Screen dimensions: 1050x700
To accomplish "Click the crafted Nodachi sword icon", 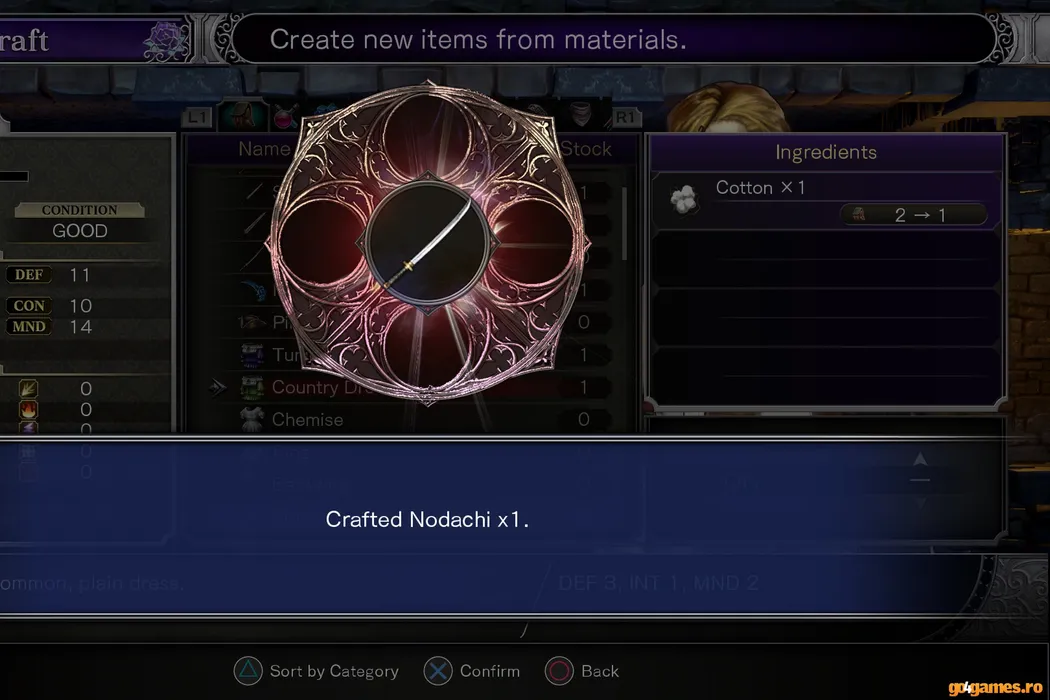I will click(x=427, y=245).
